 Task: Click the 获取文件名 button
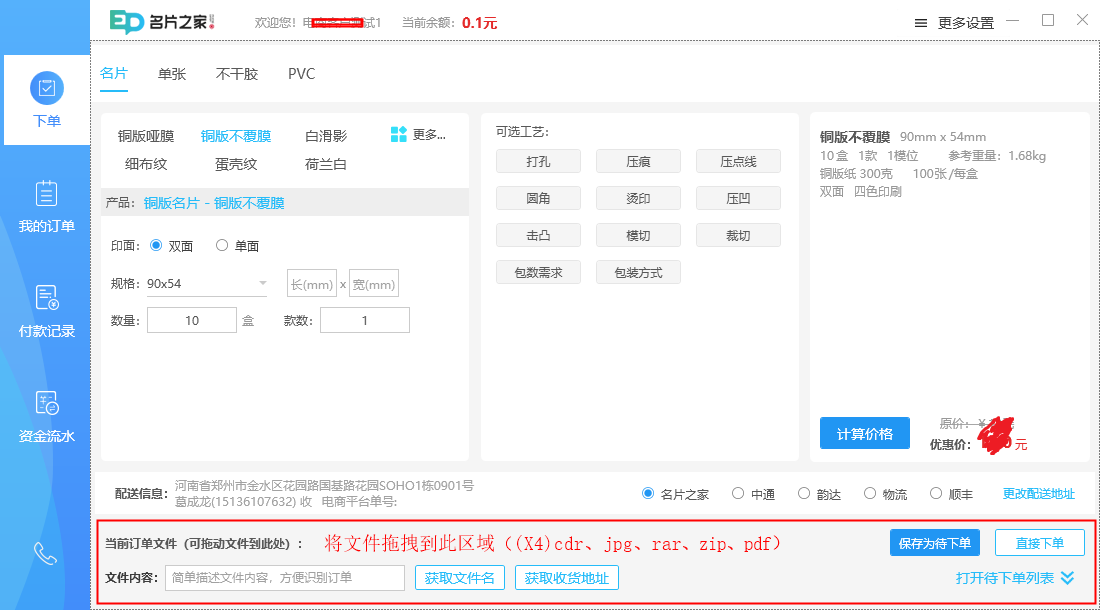(460, 578)
